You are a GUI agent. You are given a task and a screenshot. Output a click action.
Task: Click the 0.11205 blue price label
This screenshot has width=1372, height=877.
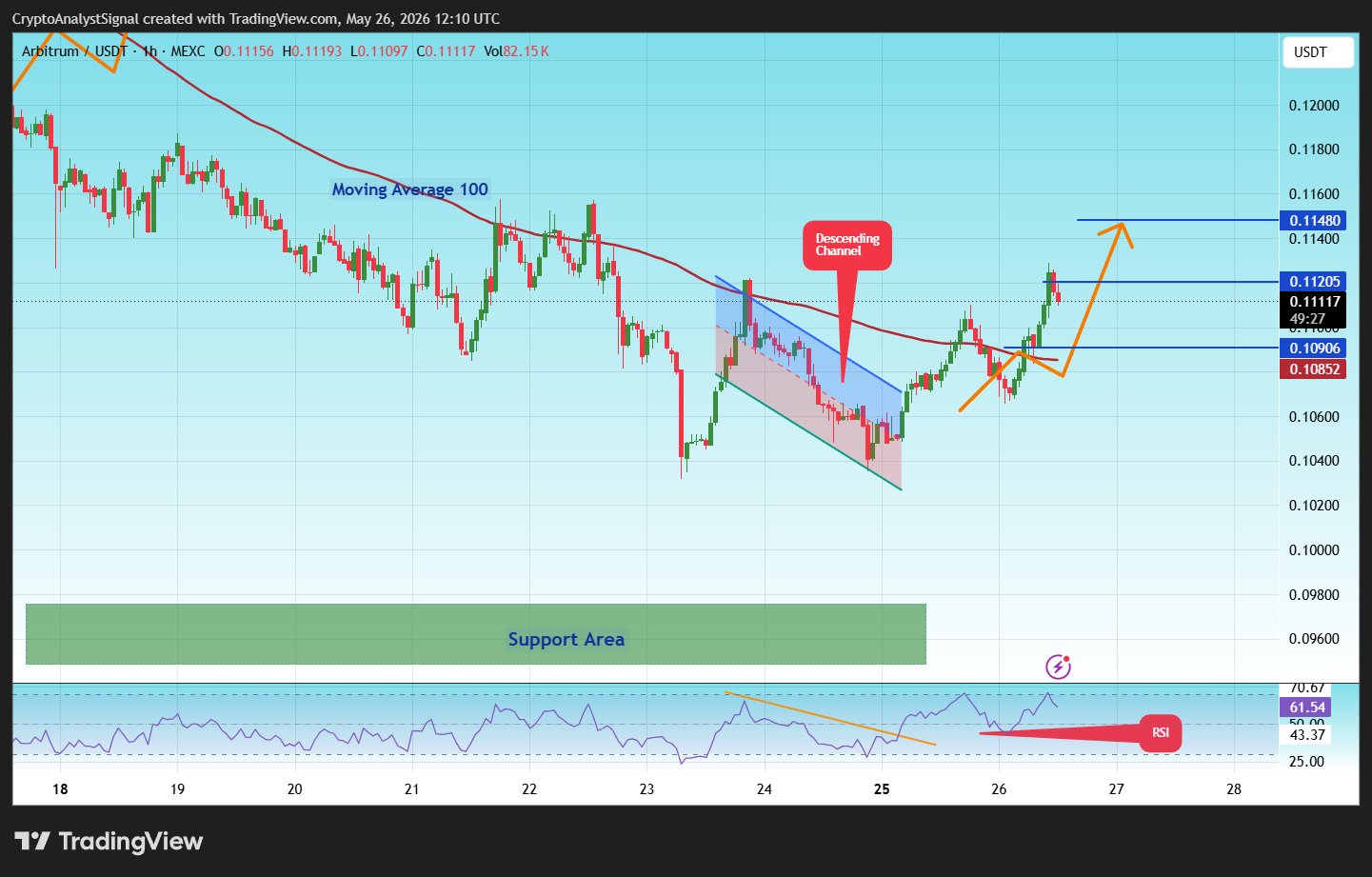tap(1313, 282)
